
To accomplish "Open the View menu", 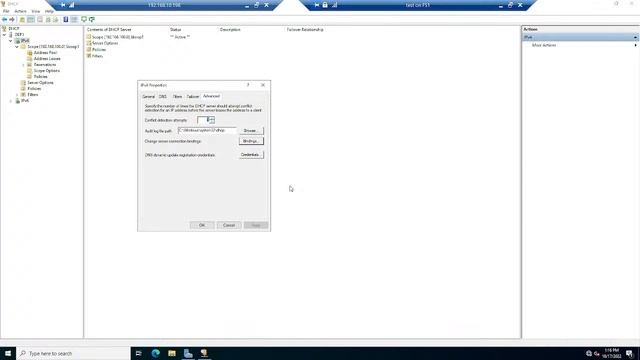I will click(36, 11).
